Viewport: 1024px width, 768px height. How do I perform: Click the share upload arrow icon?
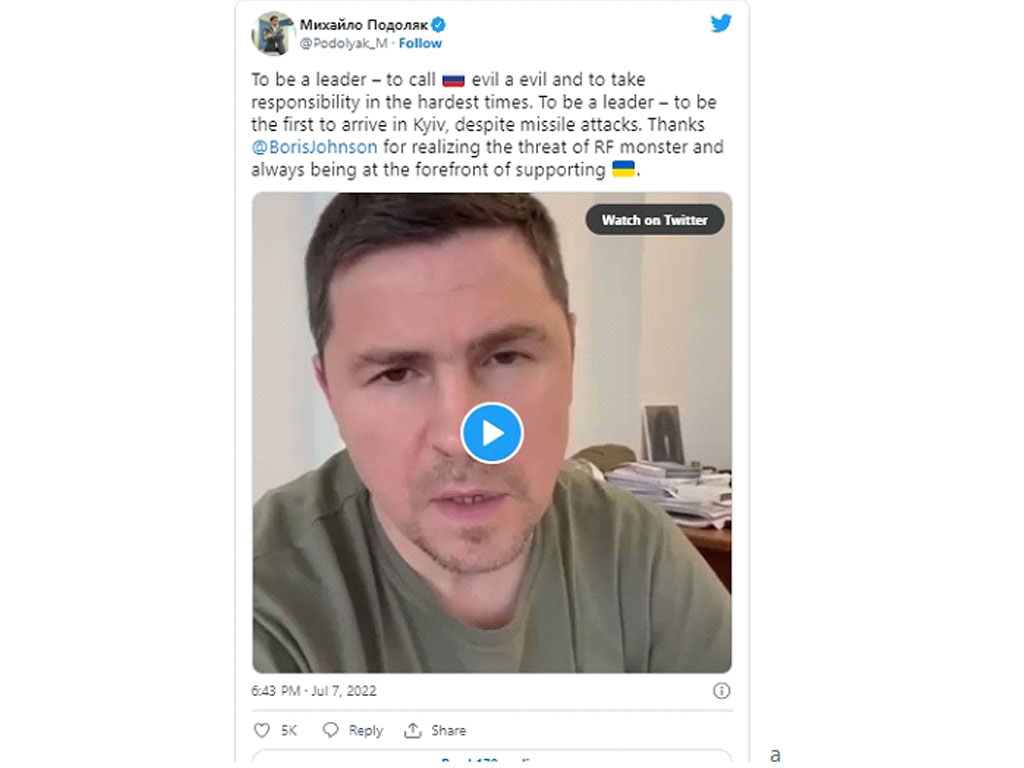tap(412, 730)
